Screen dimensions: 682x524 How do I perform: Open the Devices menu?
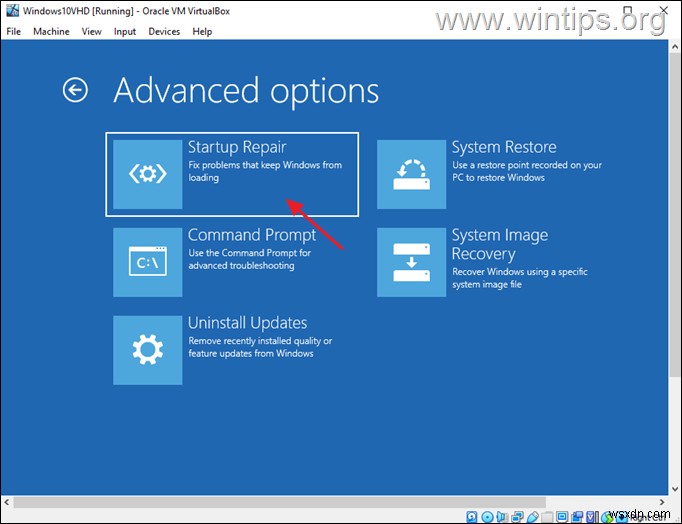click(x=164, y=31)
